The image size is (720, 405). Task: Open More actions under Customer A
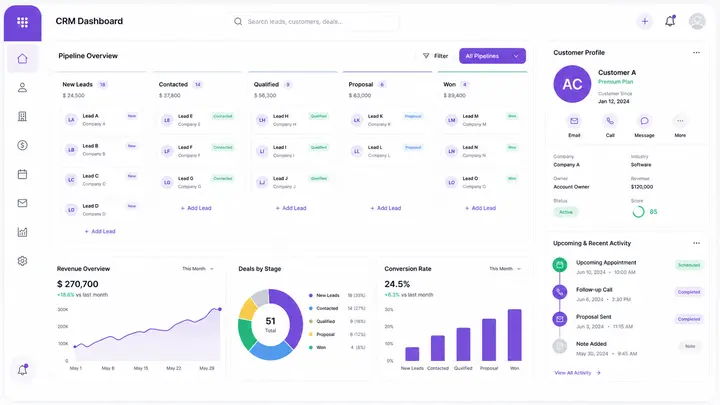pos(680,121)
